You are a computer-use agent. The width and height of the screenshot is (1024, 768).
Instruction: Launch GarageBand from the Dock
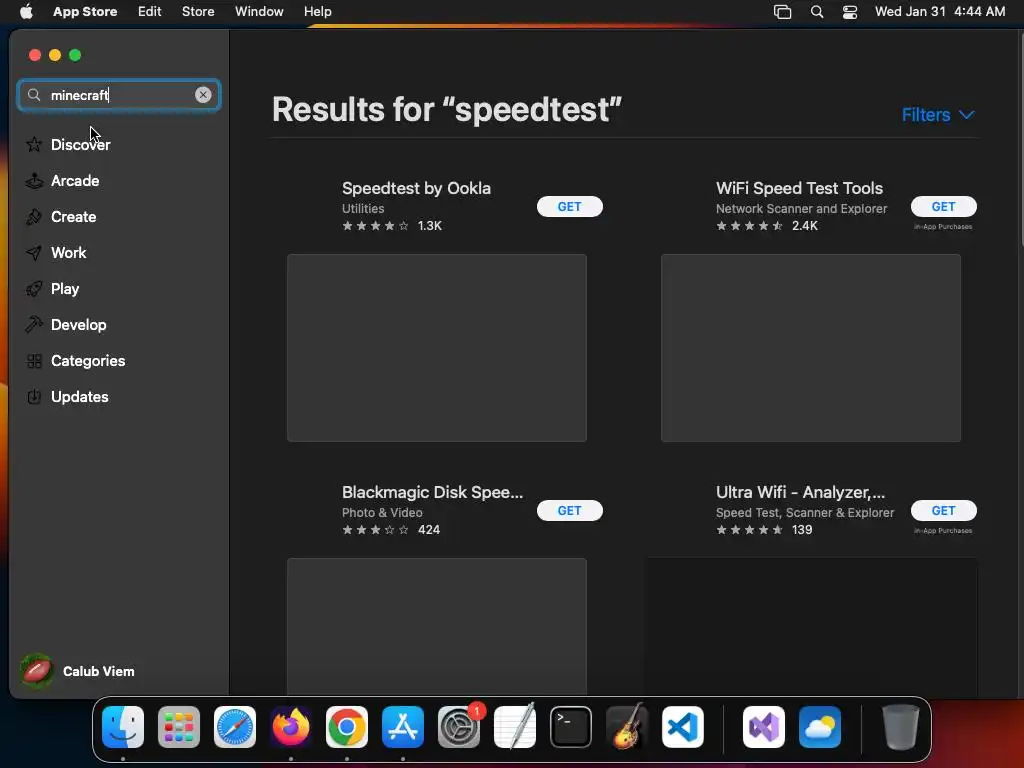tap(627, 727)
